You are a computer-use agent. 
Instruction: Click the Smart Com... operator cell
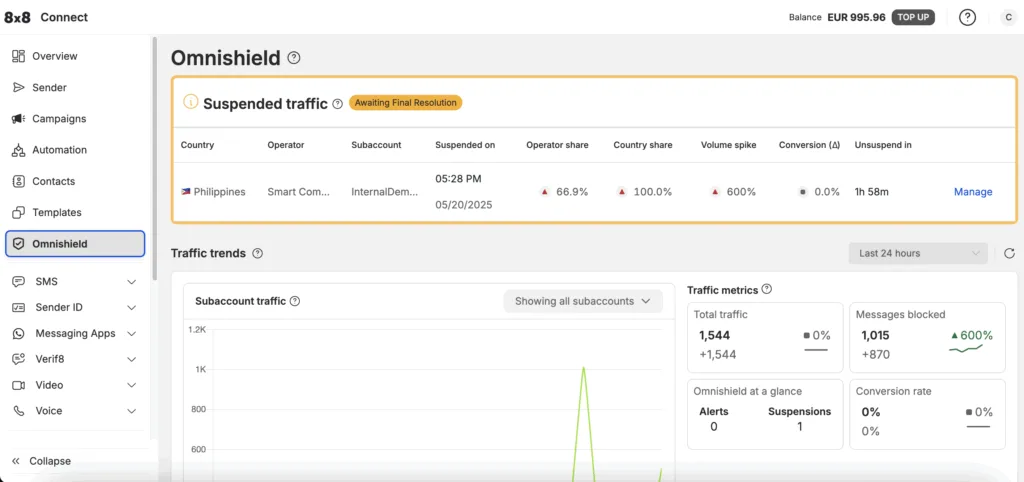tap(298, 192)
